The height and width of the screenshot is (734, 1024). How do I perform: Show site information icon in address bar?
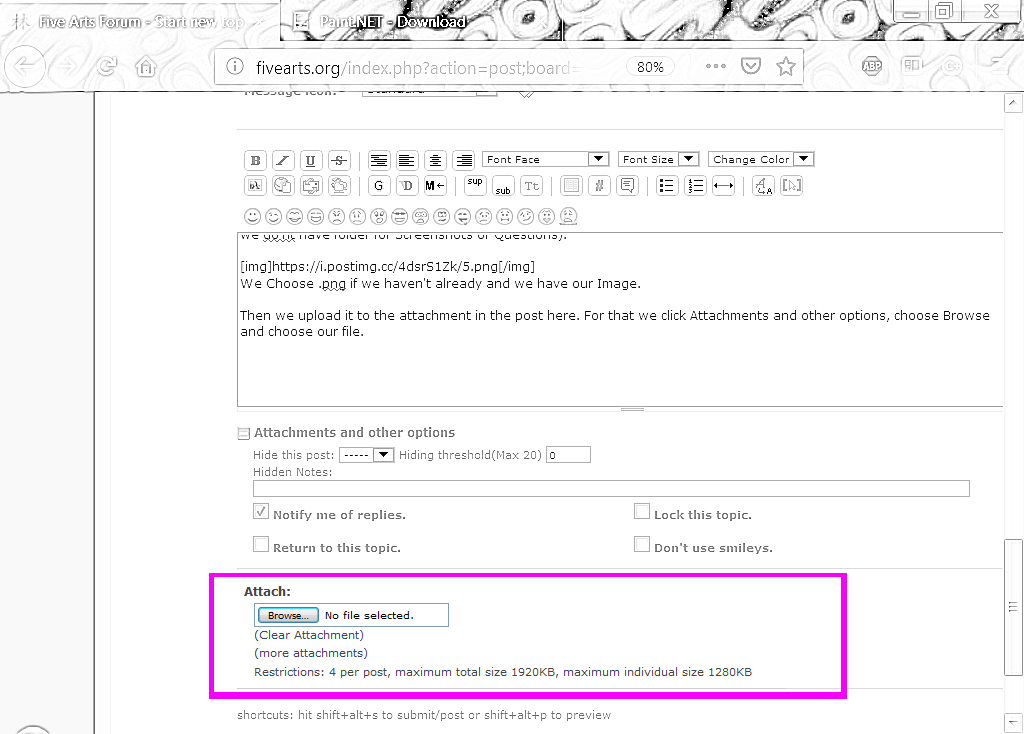[235, 67]
